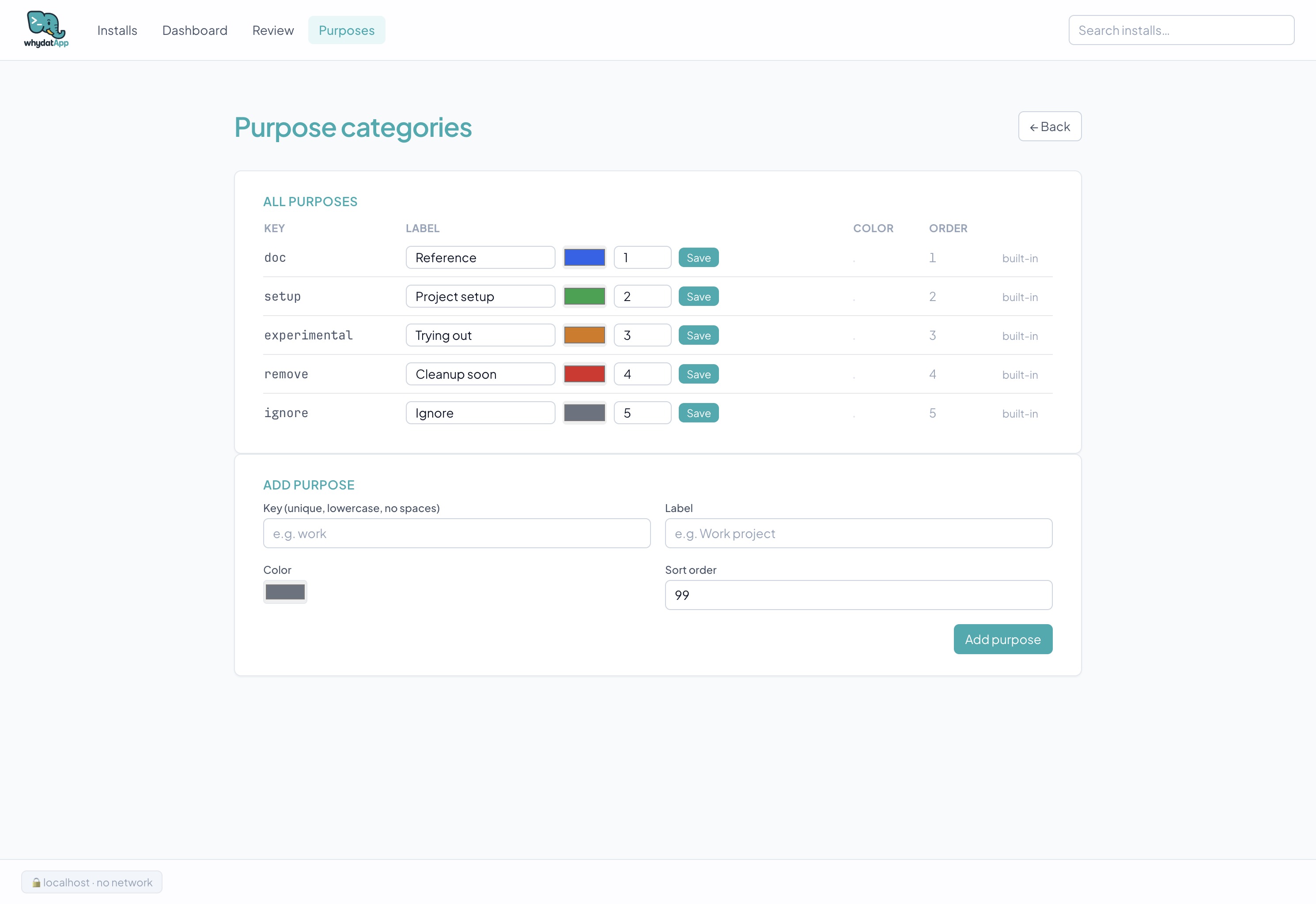Click the 'ALL PURPOSES' section heading
Screen dimensions: 1316x904
pyautogui.click(x=310, y=202)
